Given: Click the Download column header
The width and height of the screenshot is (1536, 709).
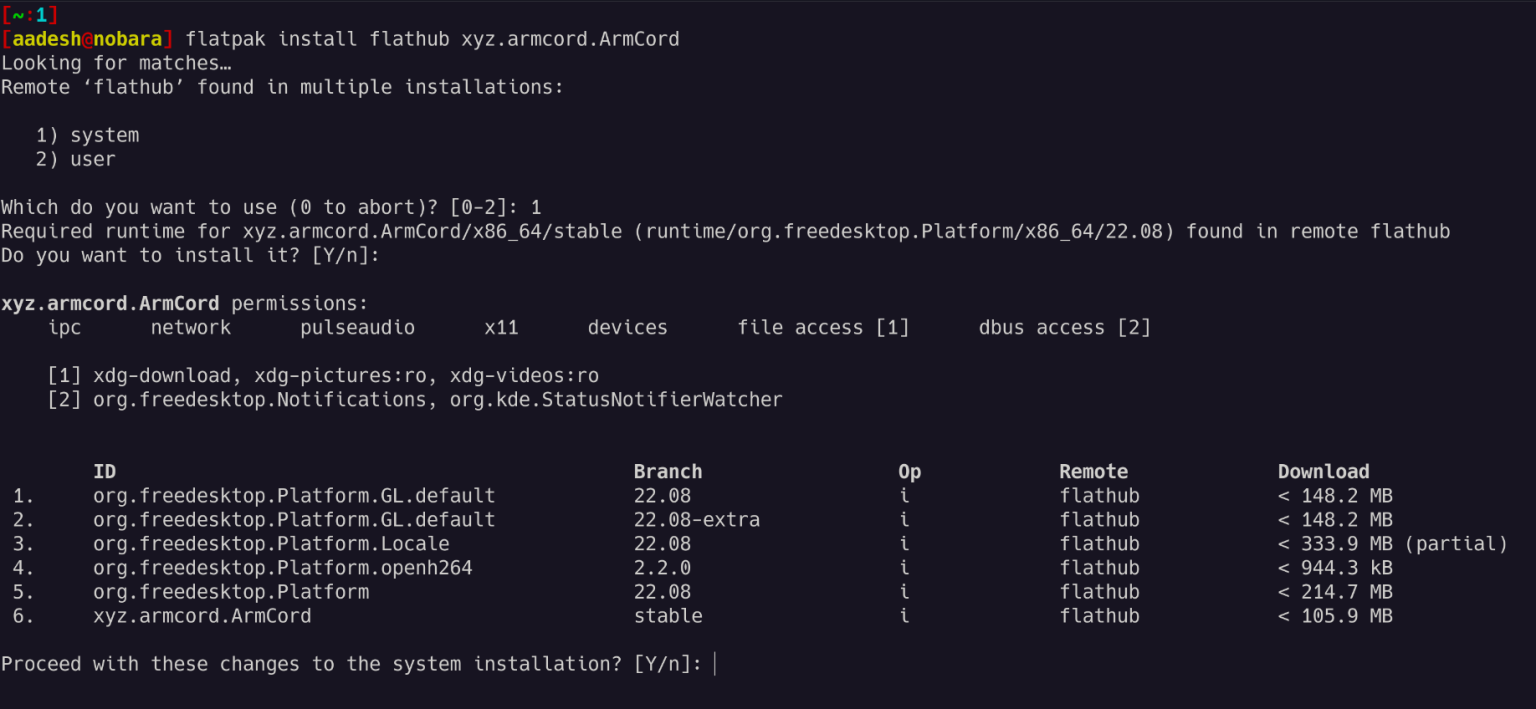Looking at the screenshot, I should click(1323, 471).
